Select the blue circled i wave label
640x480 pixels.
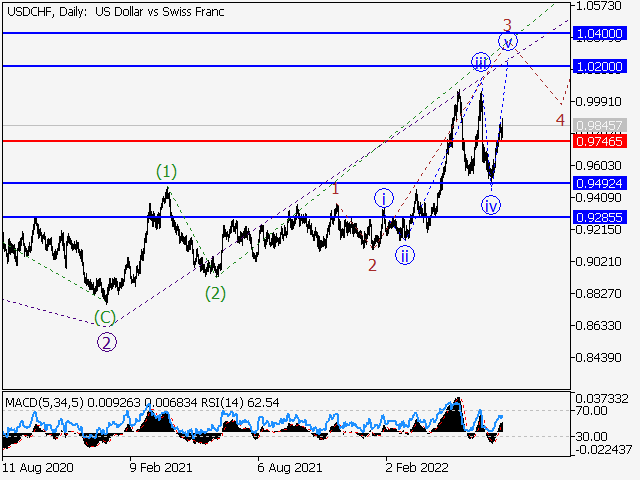[384, 199]
